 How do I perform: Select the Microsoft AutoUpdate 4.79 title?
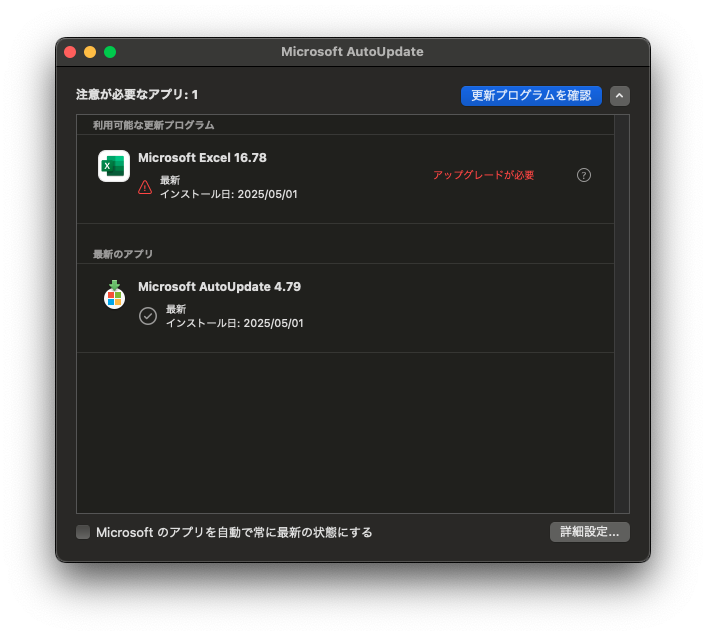pos(219,287)
